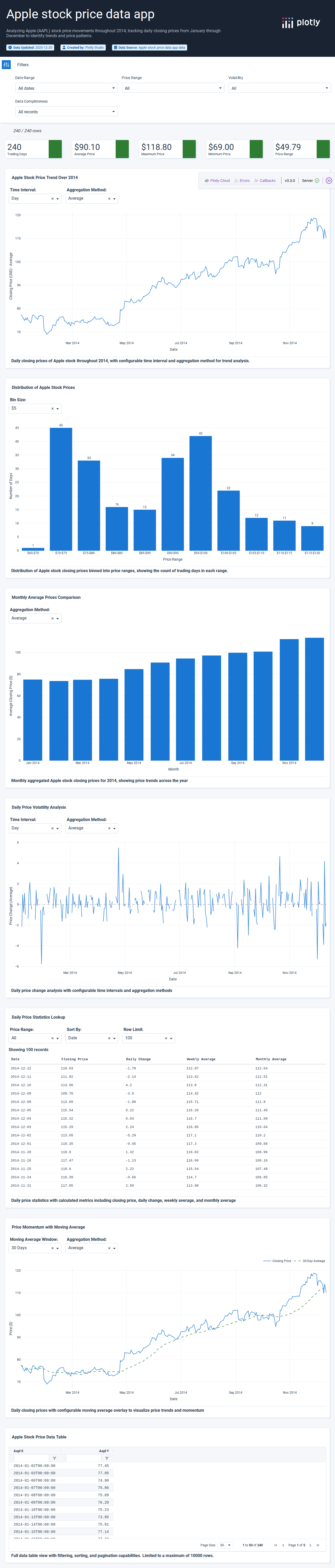Click the $95-$100 histogram bar
The image size is (335, 1568).
click(200, 494)
